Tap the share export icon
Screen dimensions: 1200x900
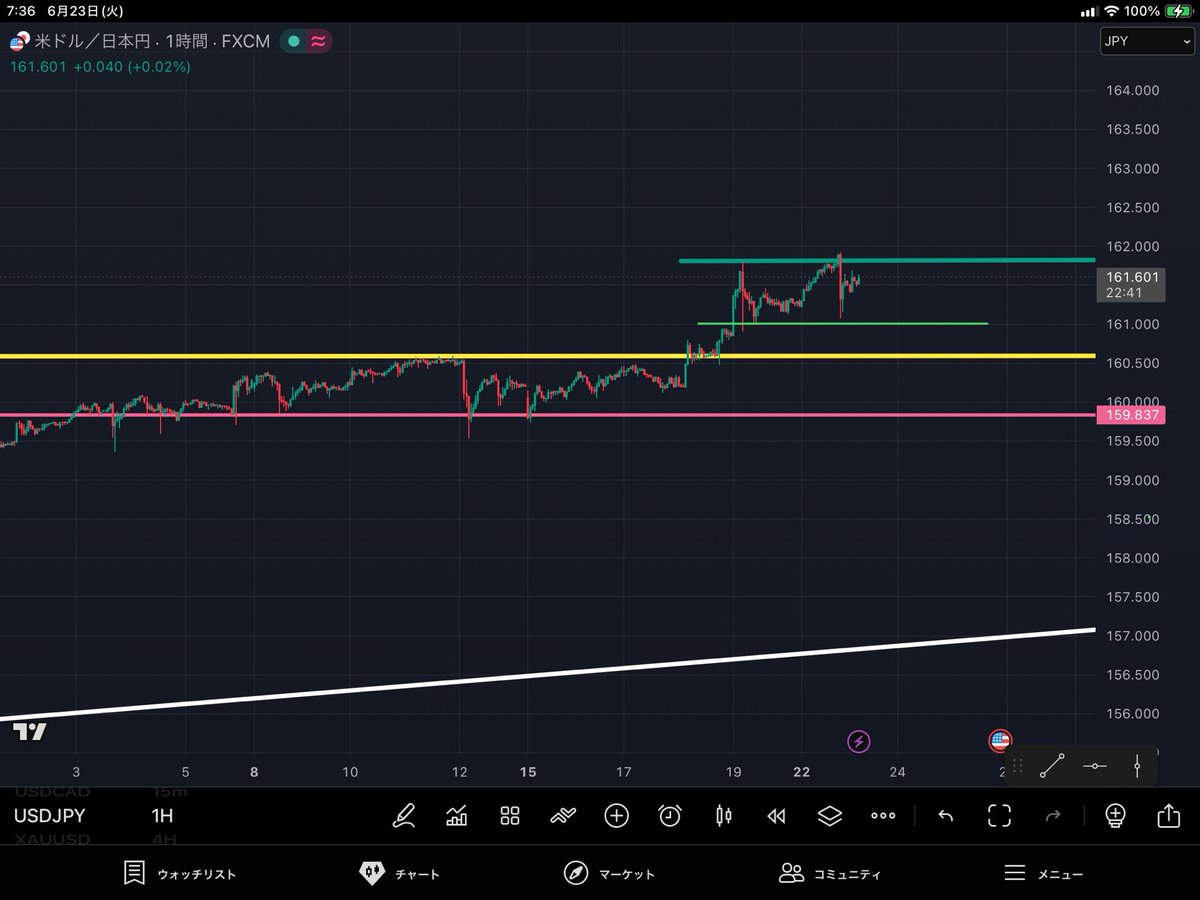click(x=1168, y=815)
